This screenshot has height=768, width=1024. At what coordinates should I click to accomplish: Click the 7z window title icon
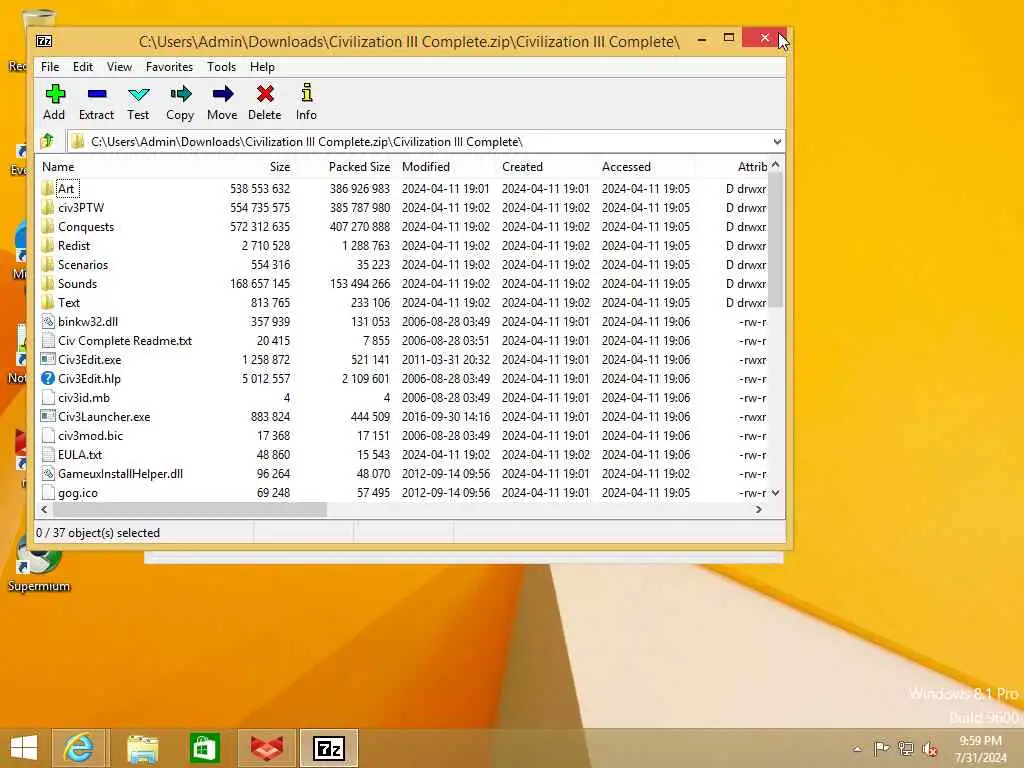(x=44, y=41)
